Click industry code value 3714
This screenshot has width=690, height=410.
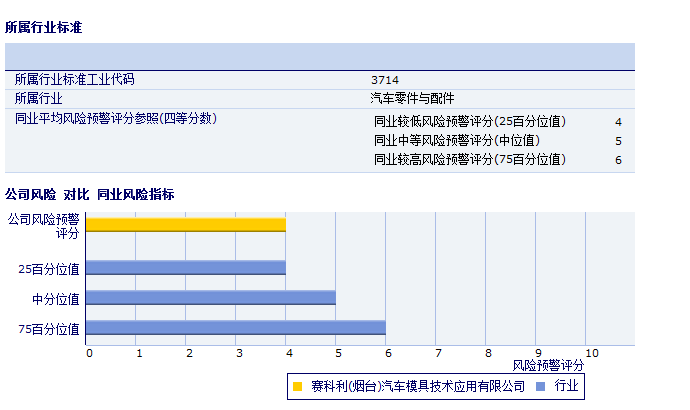tap(384, 79)
